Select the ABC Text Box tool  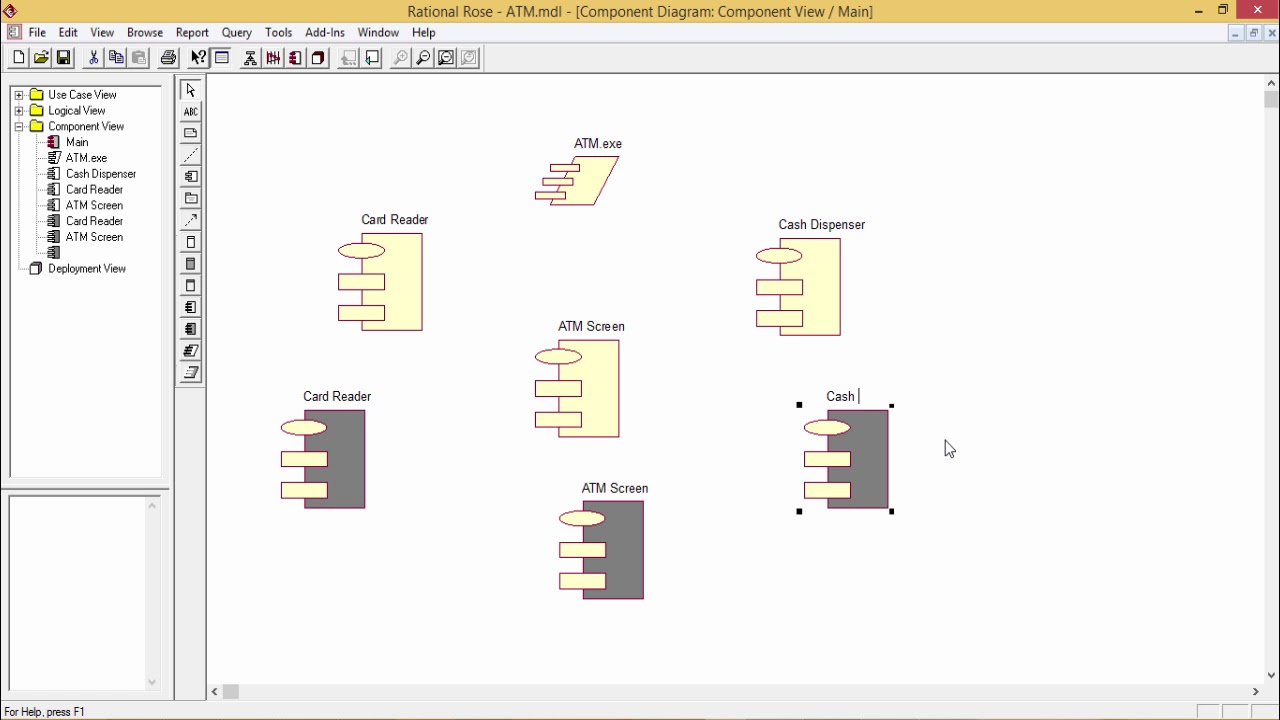(x=190, y=112)
